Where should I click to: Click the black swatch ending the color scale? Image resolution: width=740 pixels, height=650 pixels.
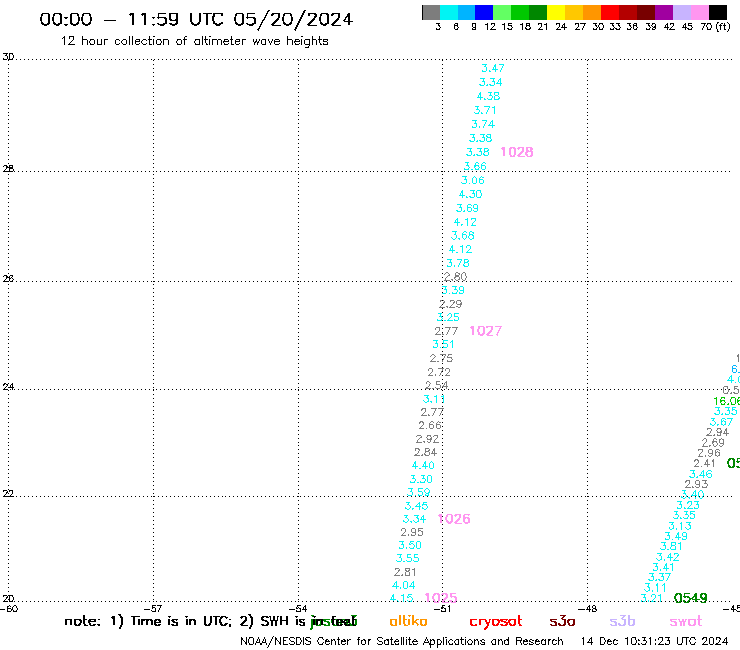(x=718, y=12)
